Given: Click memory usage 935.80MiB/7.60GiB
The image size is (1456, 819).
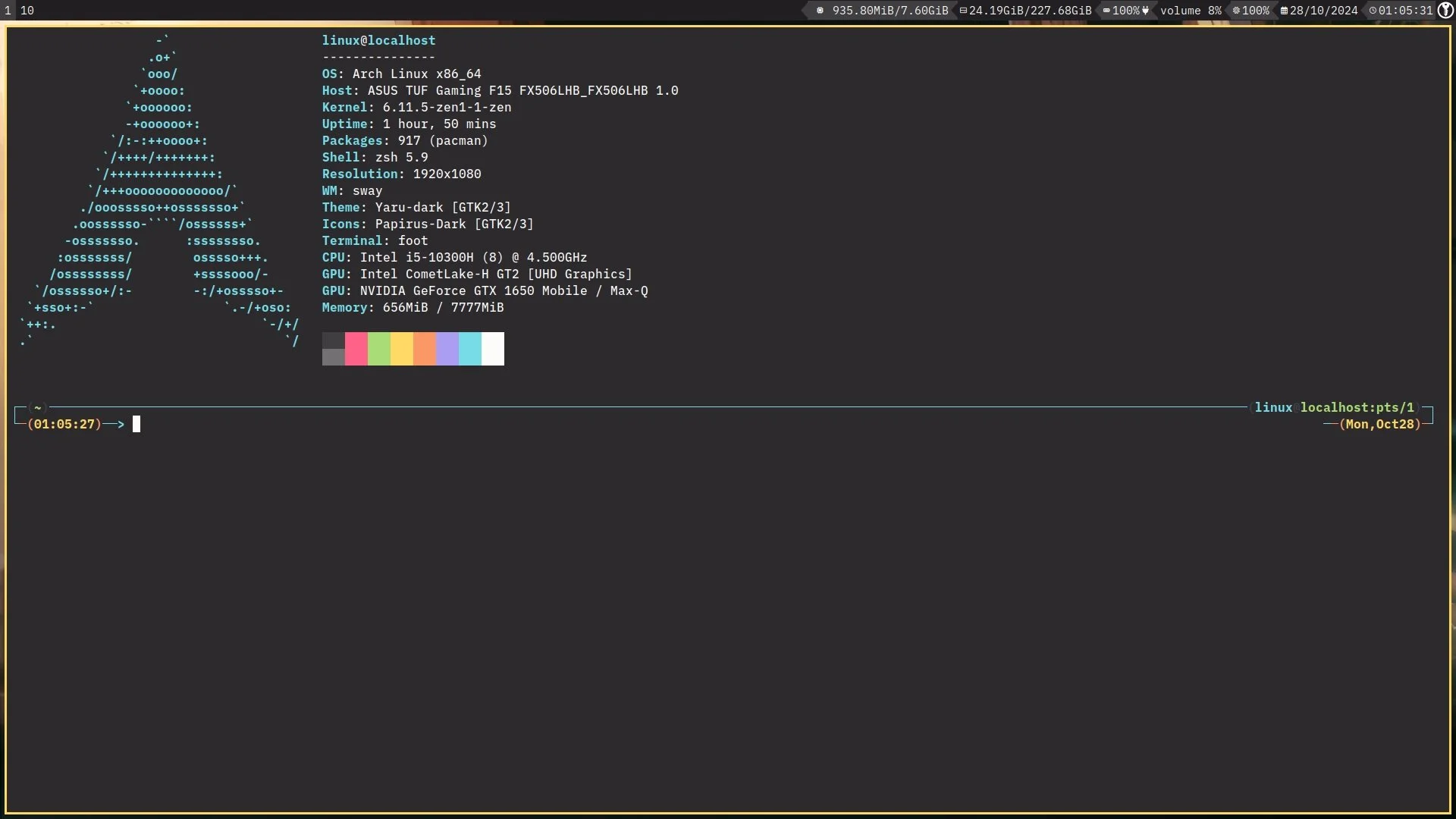Looking at the screenshot, I should pyautogui.click(x=890, y=11).
